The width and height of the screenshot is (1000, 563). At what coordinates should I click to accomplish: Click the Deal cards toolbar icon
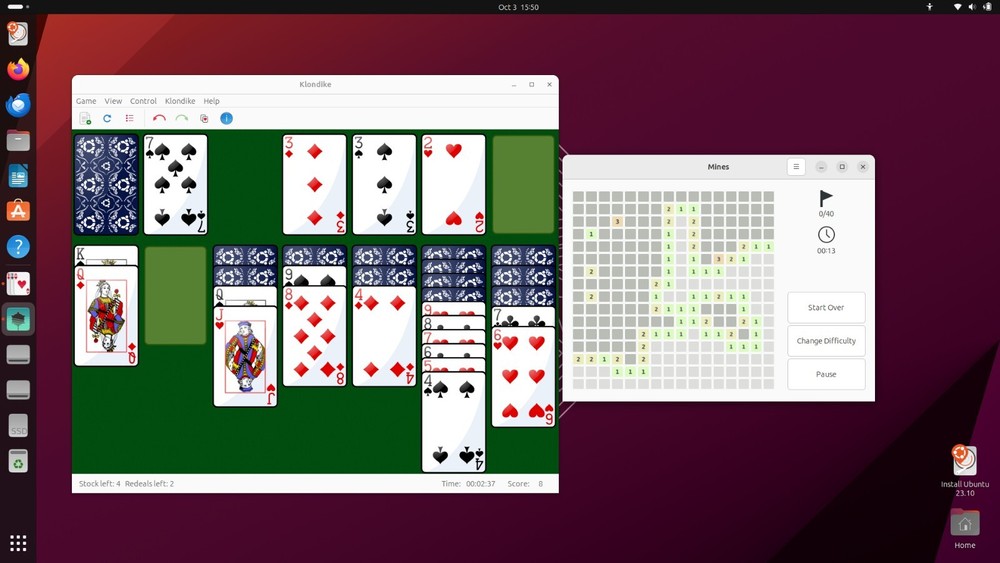204,119
